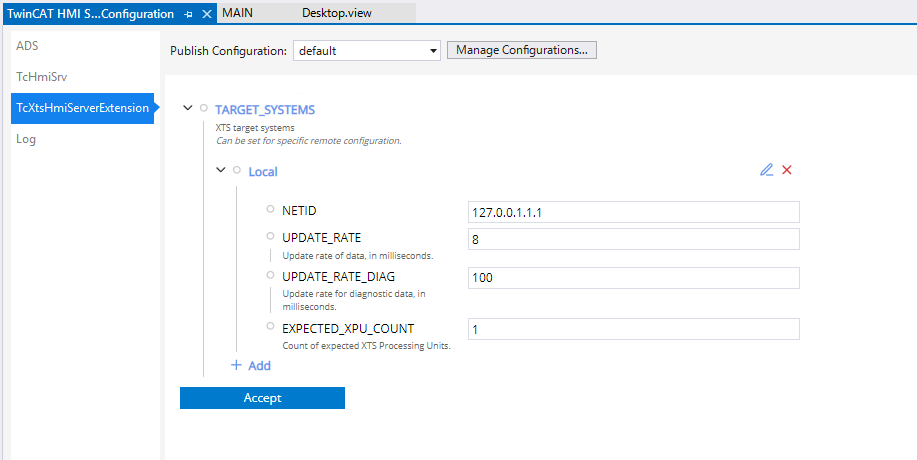Click the 'Publish Configuration:' label

pyautogui.click(x=229, y=51)
